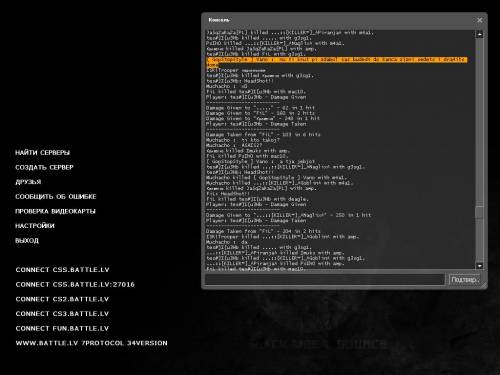Click the 'Muchacho killed [ GopStopStyle ] Vano with m4a1' line
The height and width of the screenshot is (375, 500).
277,178
